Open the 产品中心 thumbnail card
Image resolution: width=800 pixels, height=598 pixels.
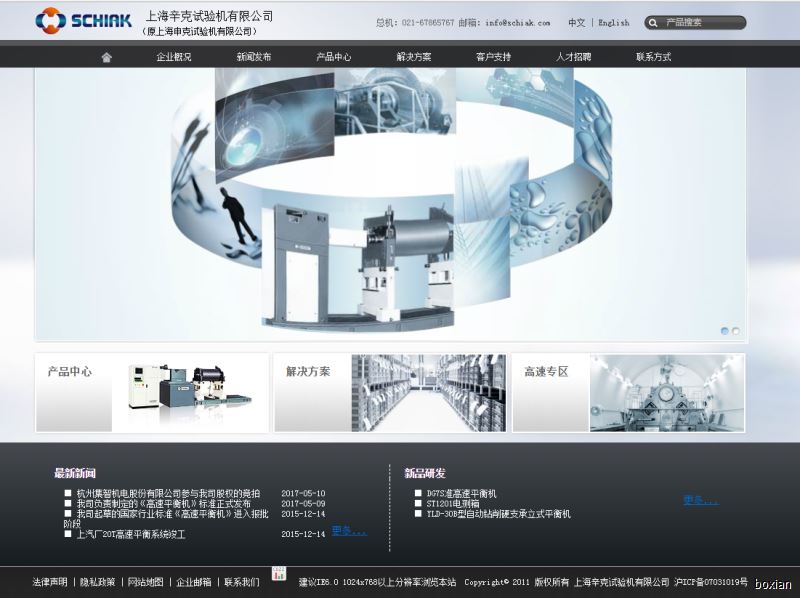(x=152, y=392)
